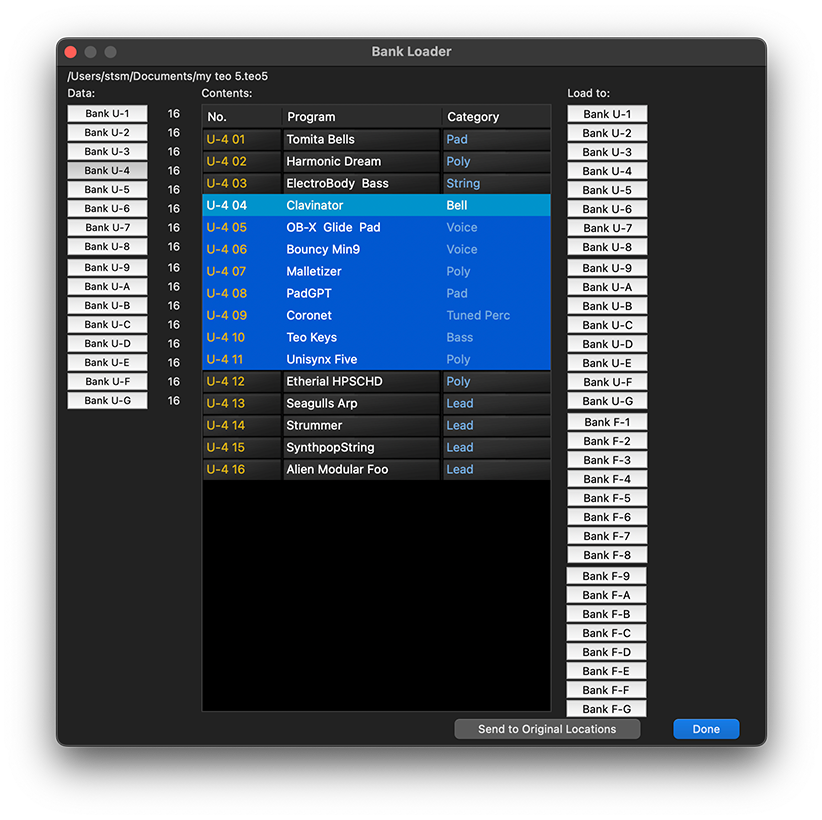Load to Bank F-8 destination

point(607,555)
